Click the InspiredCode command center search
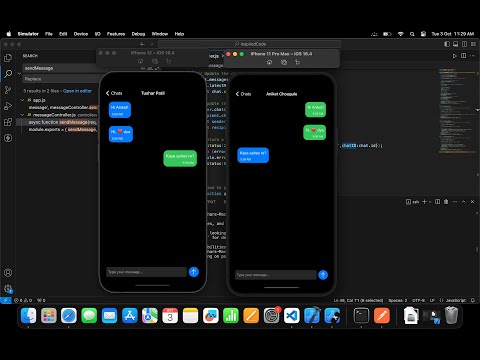This screenshot has width=480, height=360. (250, 44)
